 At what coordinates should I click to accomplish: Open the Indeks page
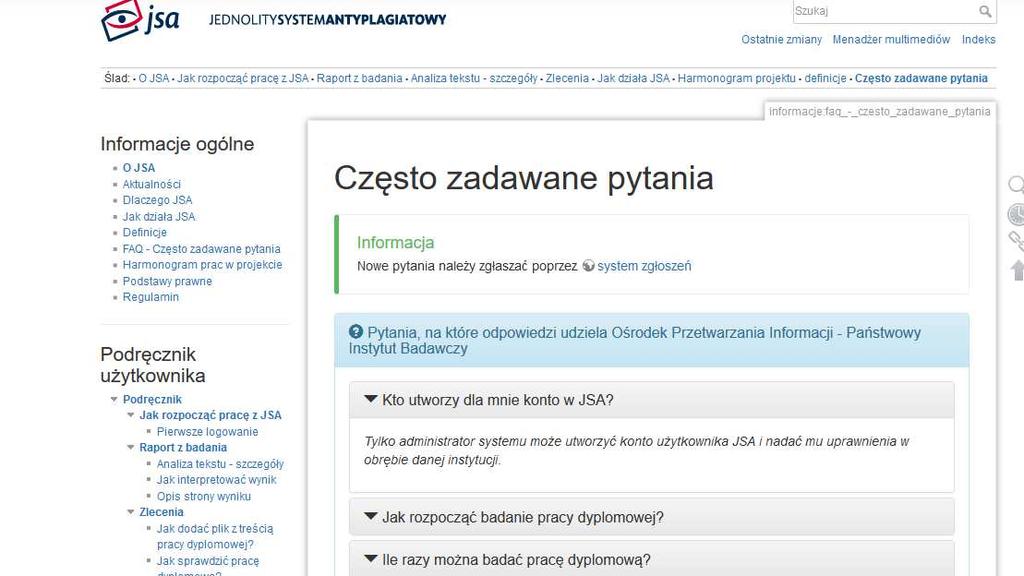pos(978,39)
